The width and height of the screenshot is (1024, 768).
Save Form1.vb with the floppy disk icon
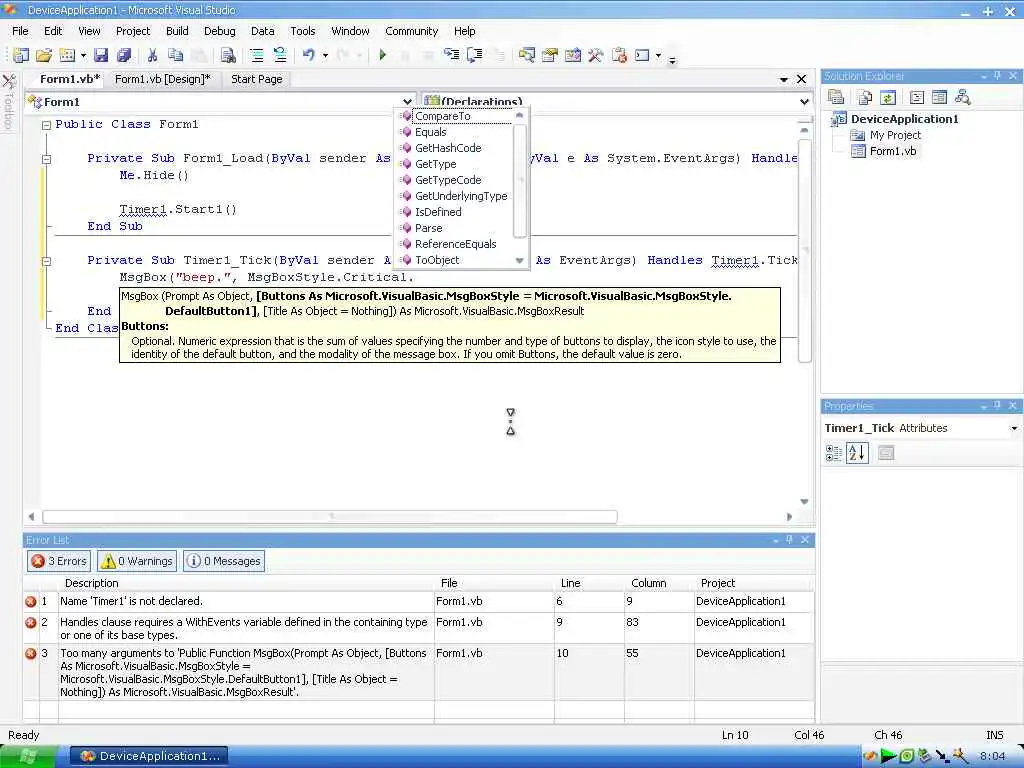point(101,56)
